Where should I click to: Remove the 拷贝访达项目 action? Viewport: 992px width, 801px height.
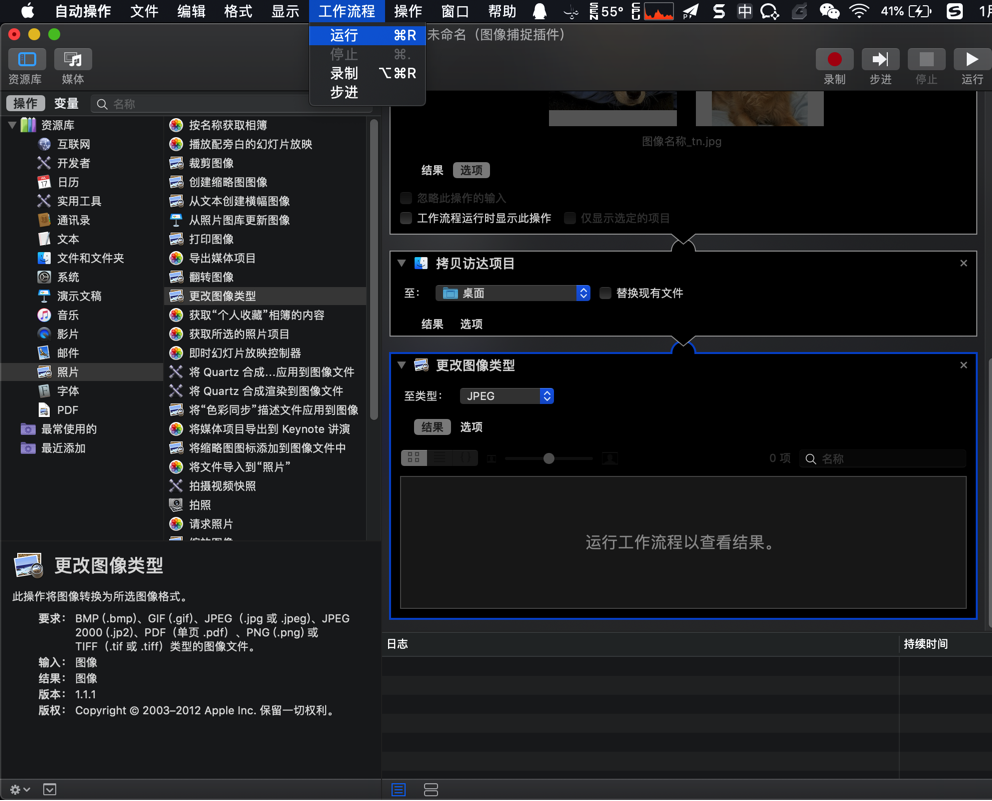[964, 263]
